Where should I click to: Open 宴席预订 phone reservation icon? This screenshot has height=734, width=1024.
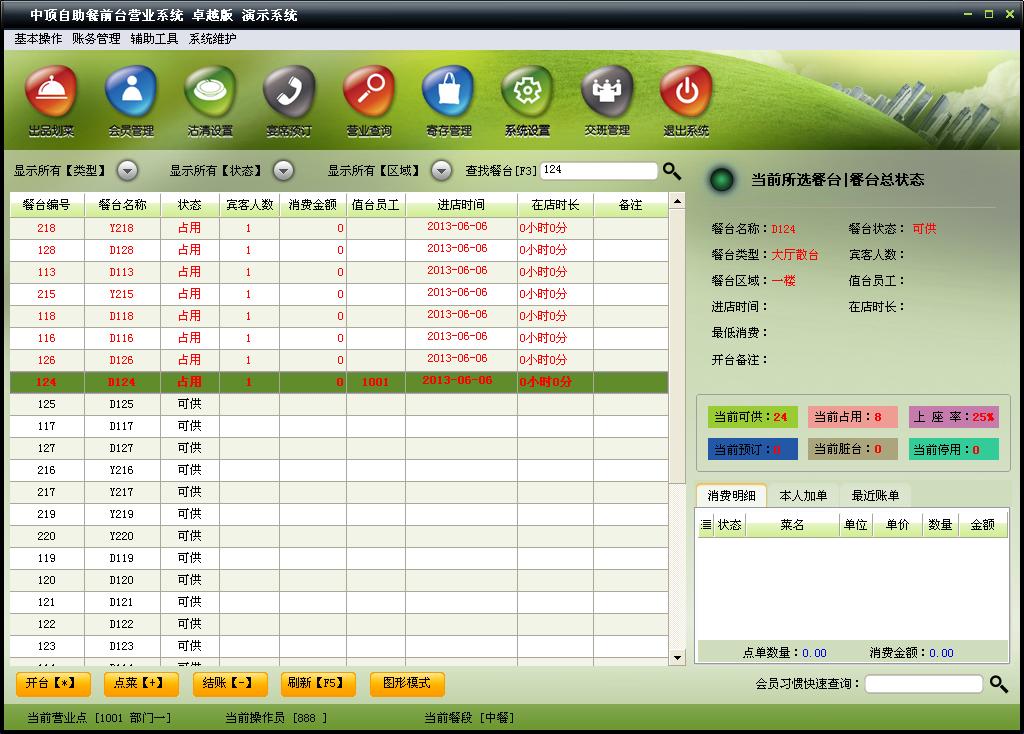point(289,92)
